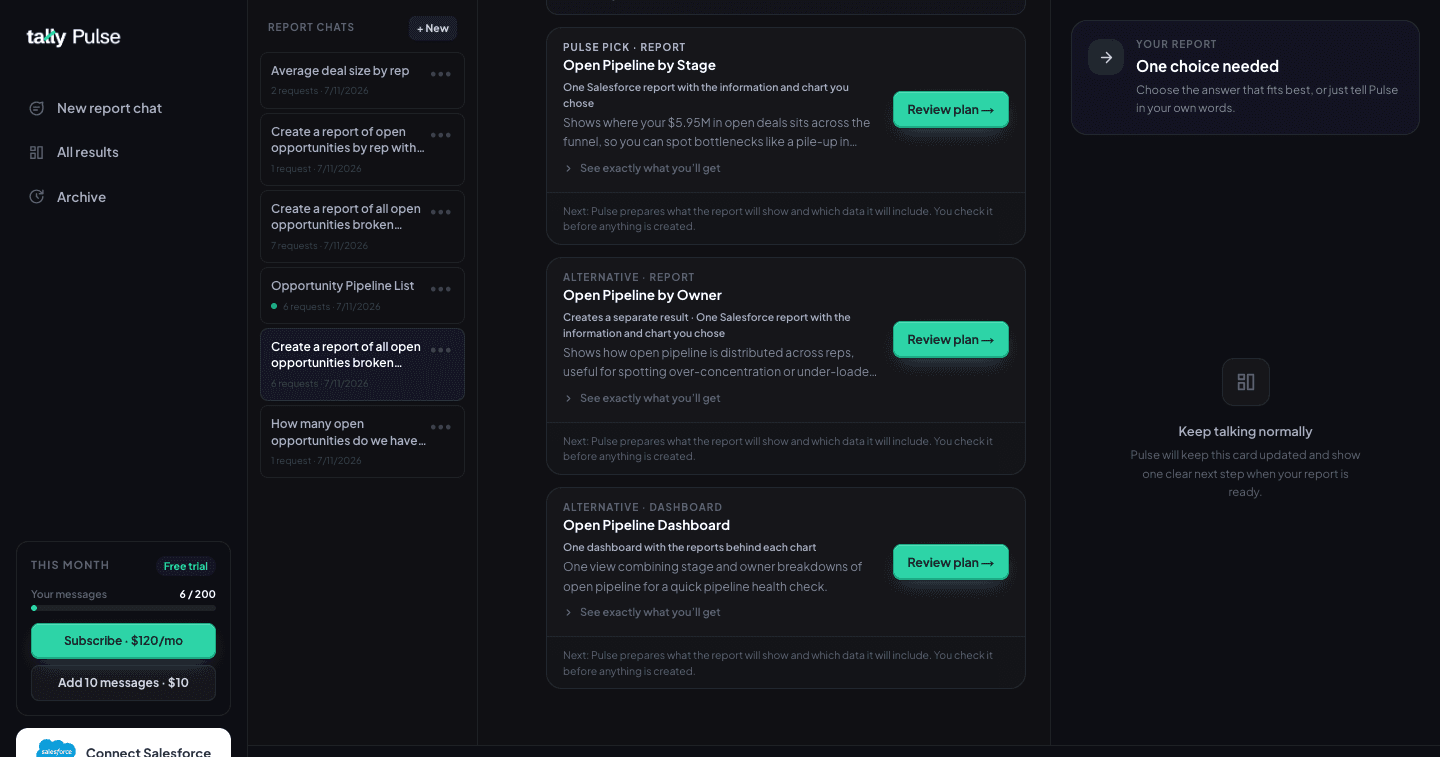Click the REPORT CHATS header
Screen dimensions: 1440x757
tap(311, 28)
